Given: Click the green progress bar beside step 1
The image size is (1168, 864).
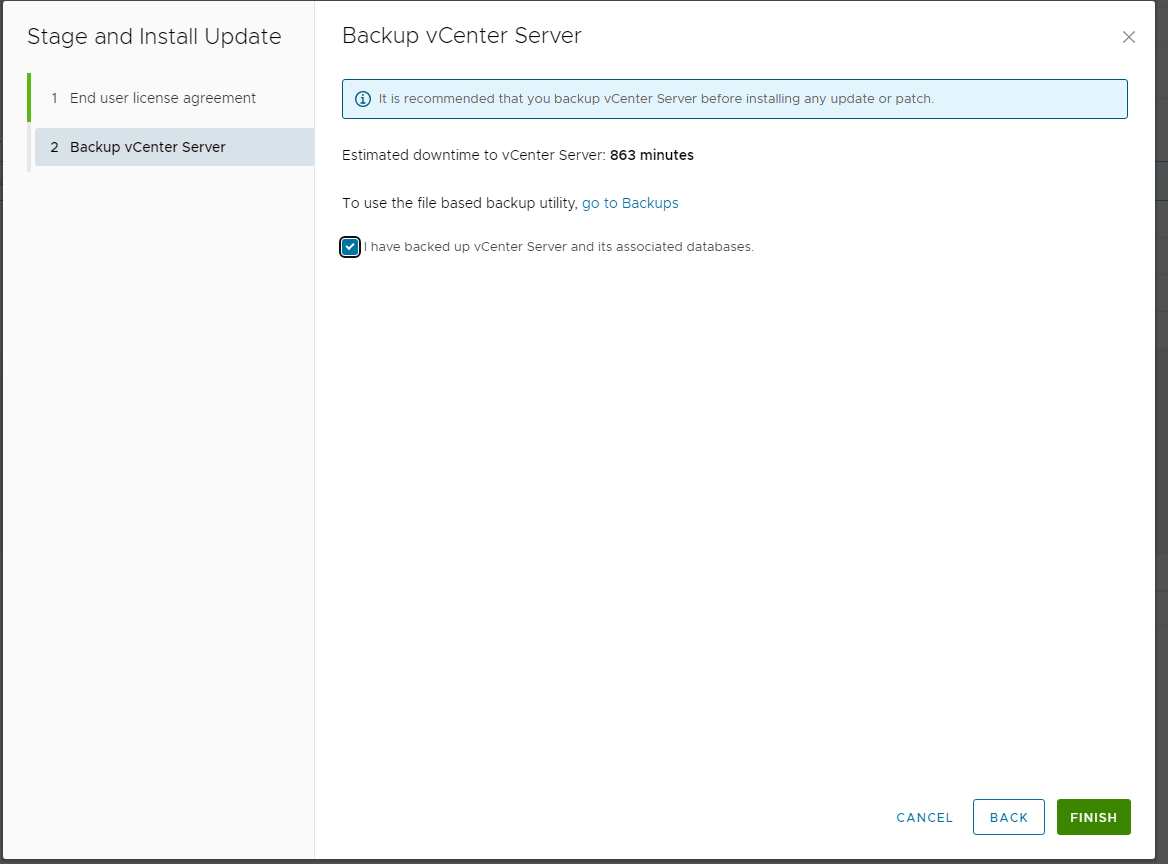Looking at the screenshot, I should (31, 97).
